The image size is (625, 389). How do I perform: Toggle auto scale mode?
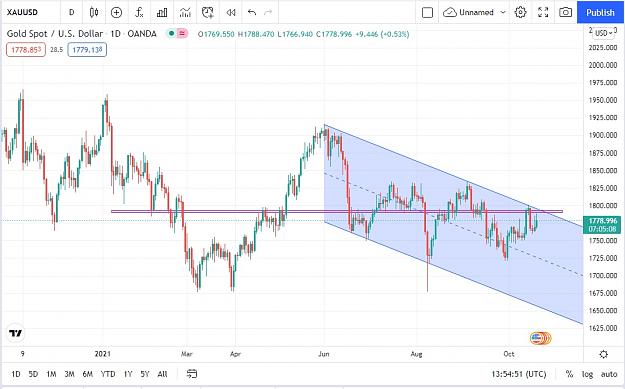click(609, 374)
